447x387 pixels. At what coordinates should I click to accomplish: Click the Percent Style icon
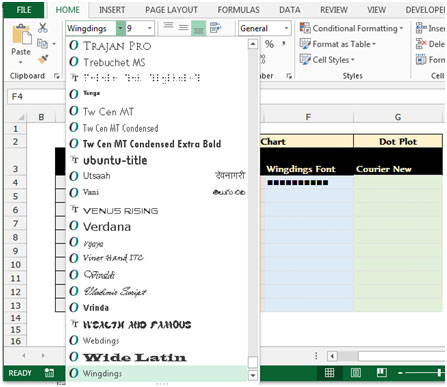click(269, 44)
